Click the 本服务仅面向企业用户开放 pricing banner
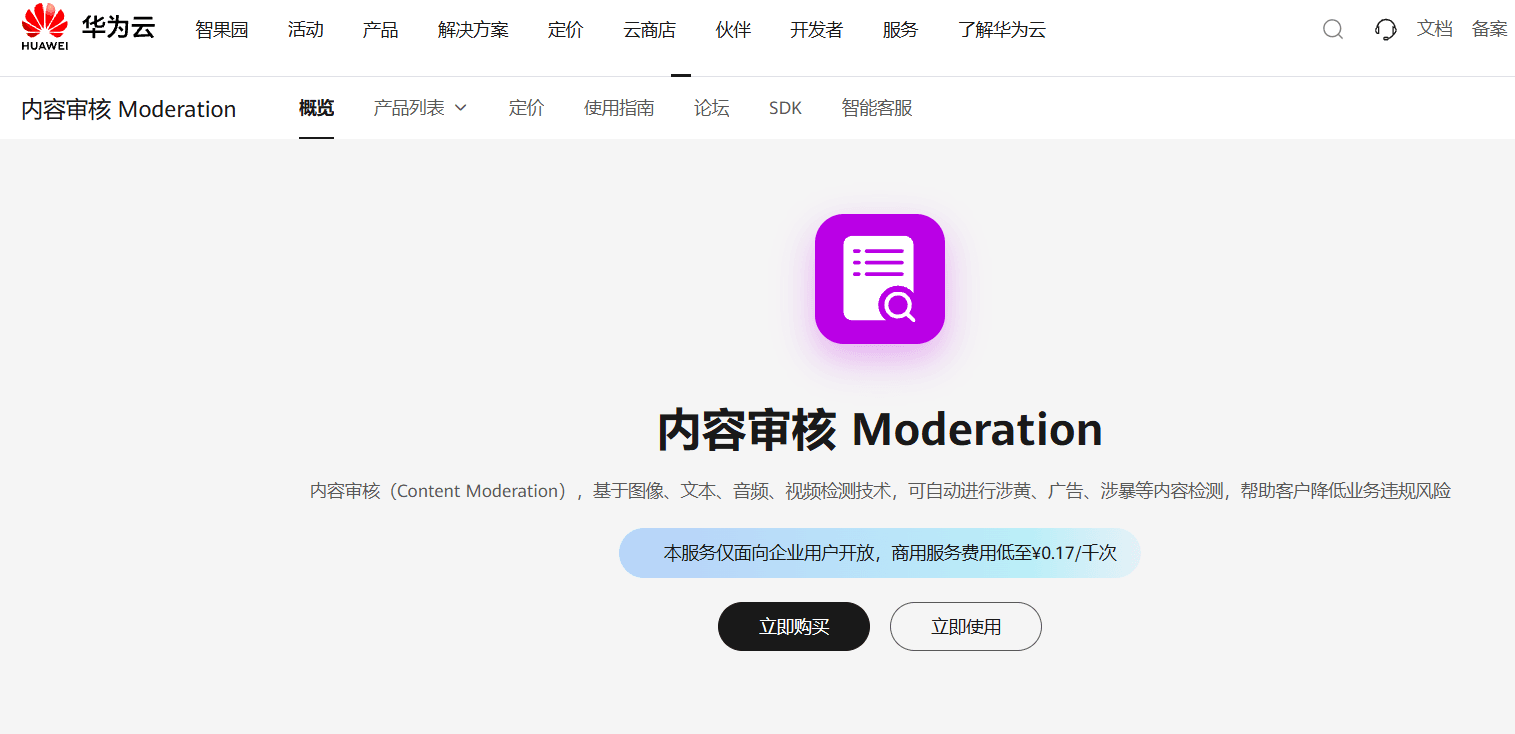This screenshot has width=1515, height=734. pyautogui.click(x=880, y=553)
